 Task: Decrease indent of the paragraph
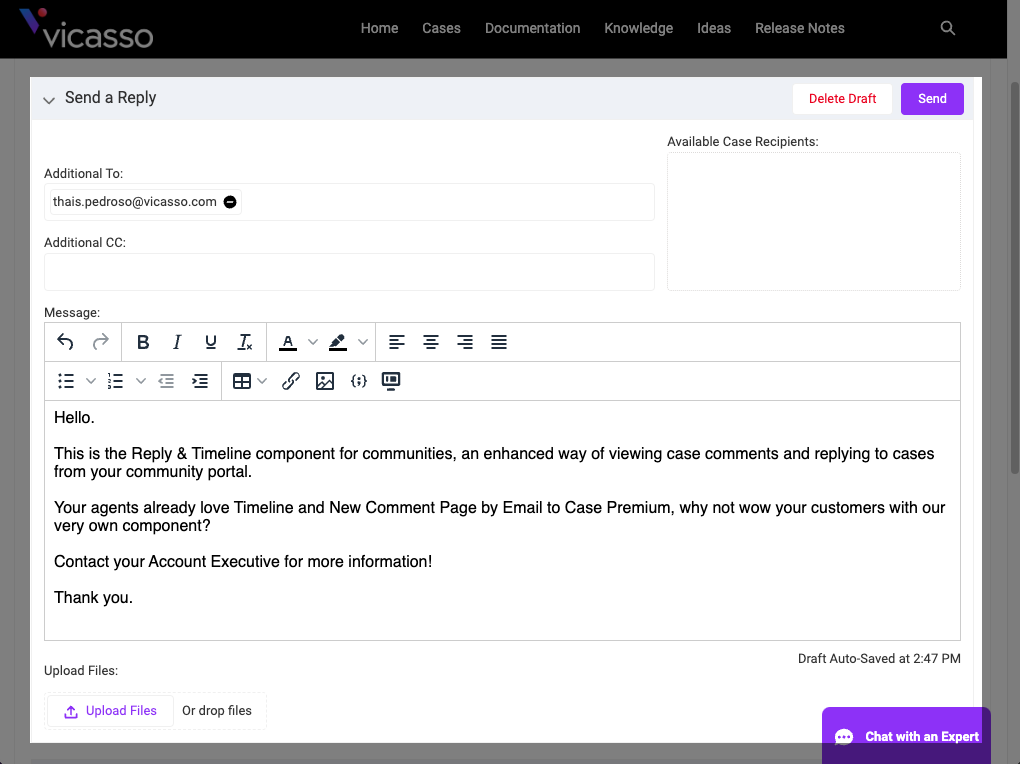167,381
